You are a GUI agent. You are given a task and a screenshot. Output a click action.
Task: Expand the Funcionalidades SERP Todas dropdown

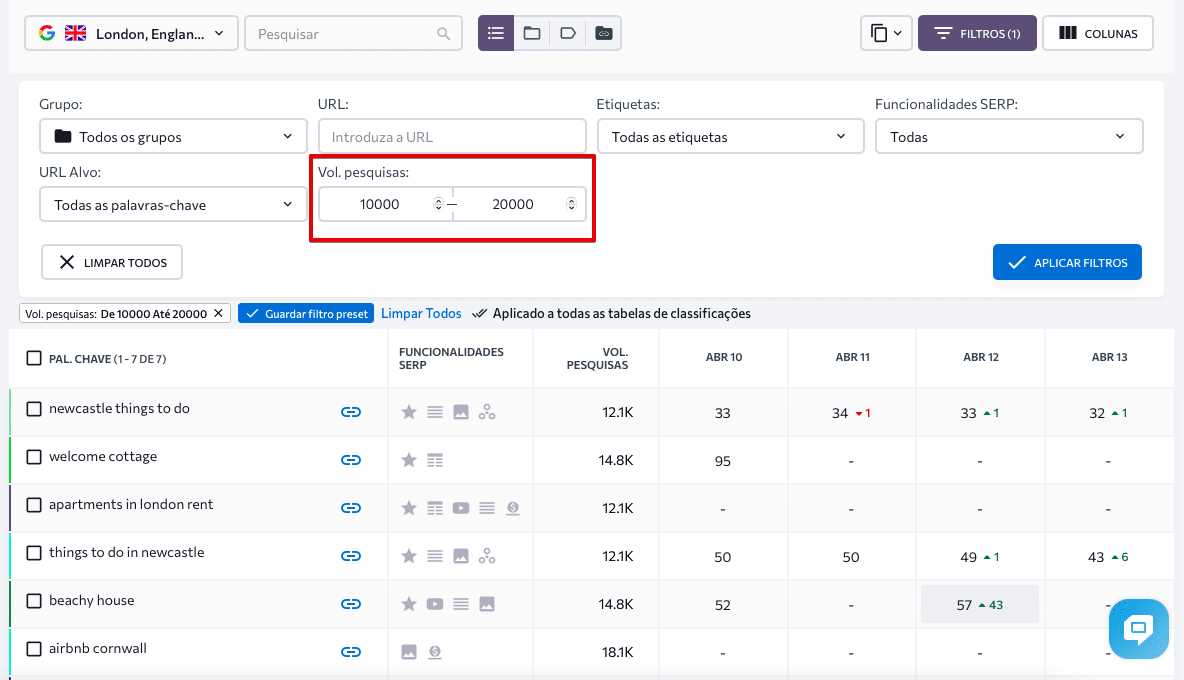coord(1009,137)
